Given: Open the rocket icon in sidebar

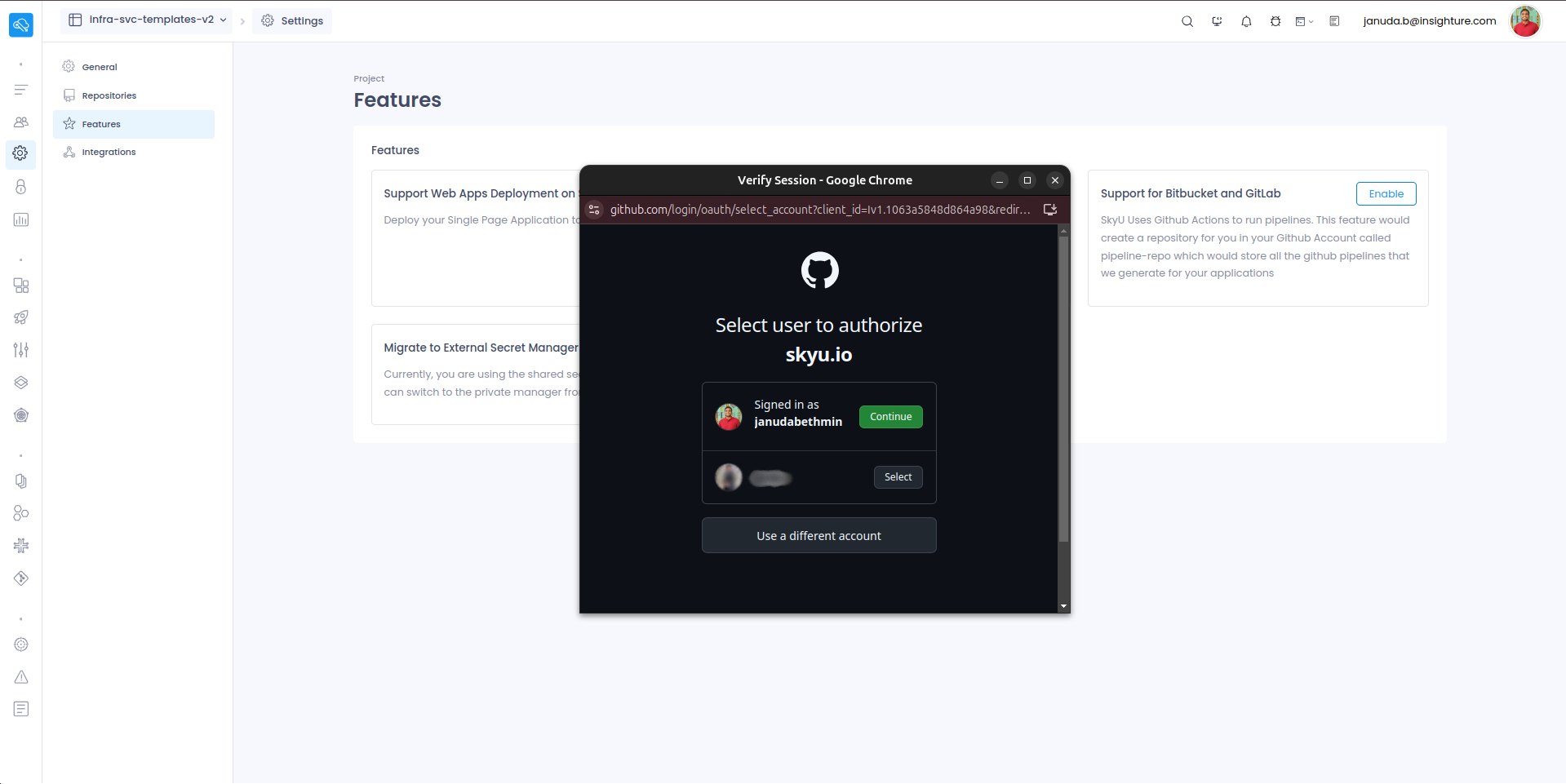Looking at the screenshot, I should (21, 317).
